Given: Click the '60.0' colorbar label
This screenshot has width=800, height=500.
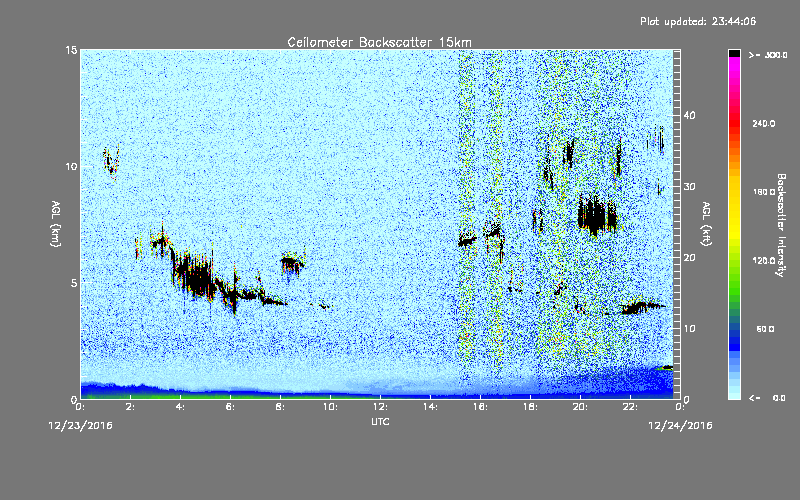Looking at the screenshot, I should 765,329.
